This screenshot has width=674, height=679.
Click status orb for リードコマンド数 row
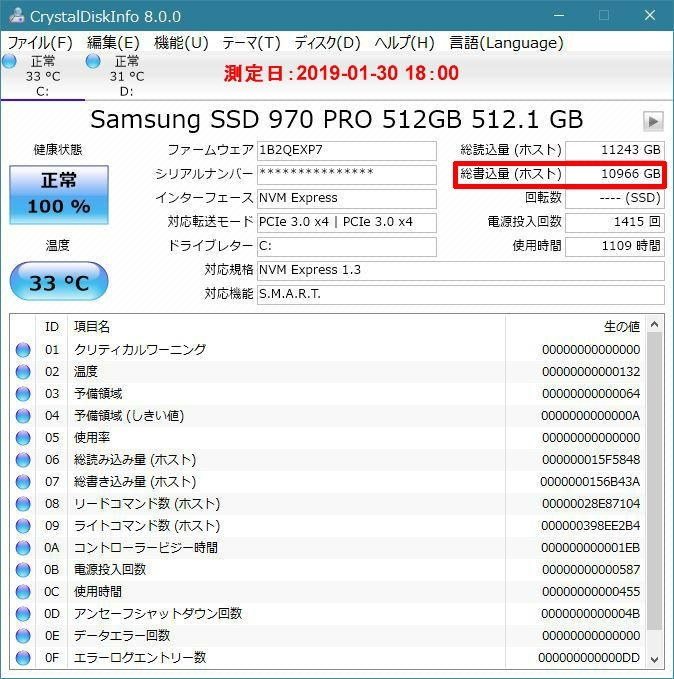(23, 504)
